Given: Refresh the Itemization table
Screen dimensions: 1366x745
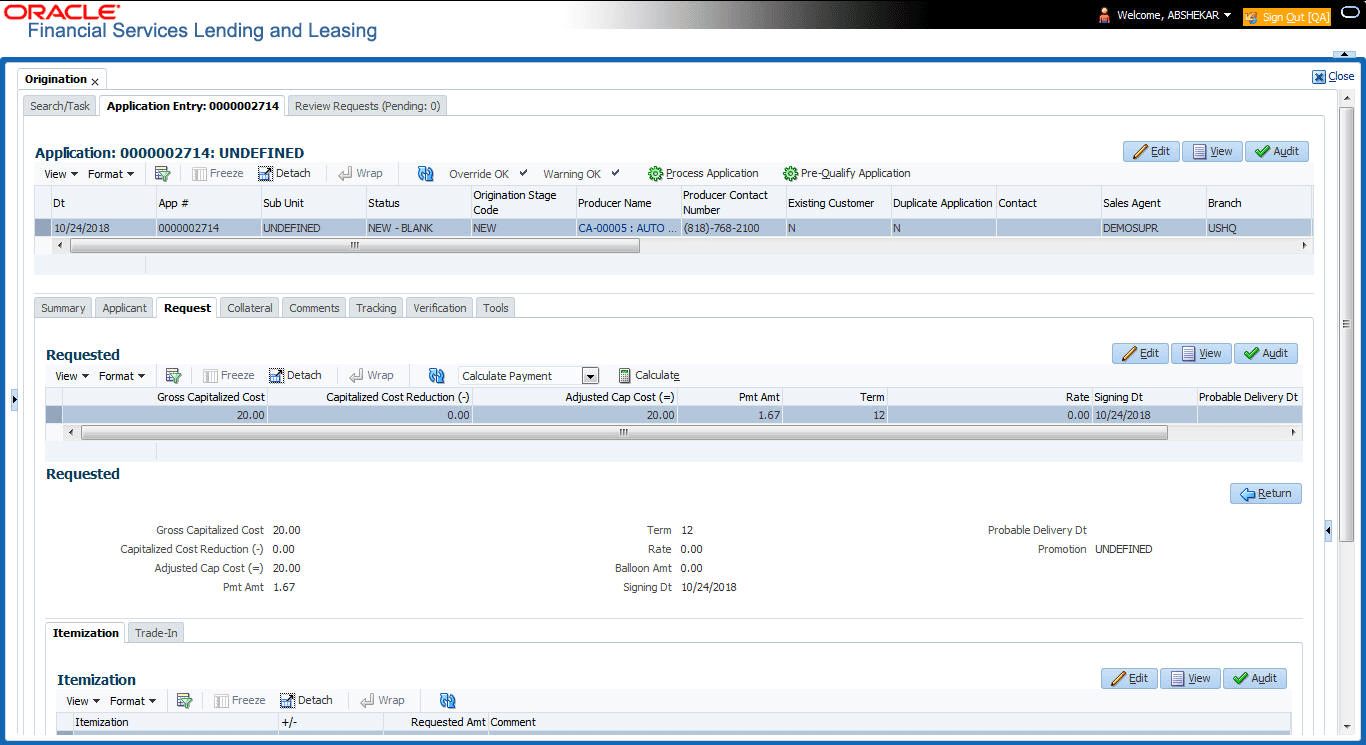Looking at the screenshot, I should tap(448, 701).
